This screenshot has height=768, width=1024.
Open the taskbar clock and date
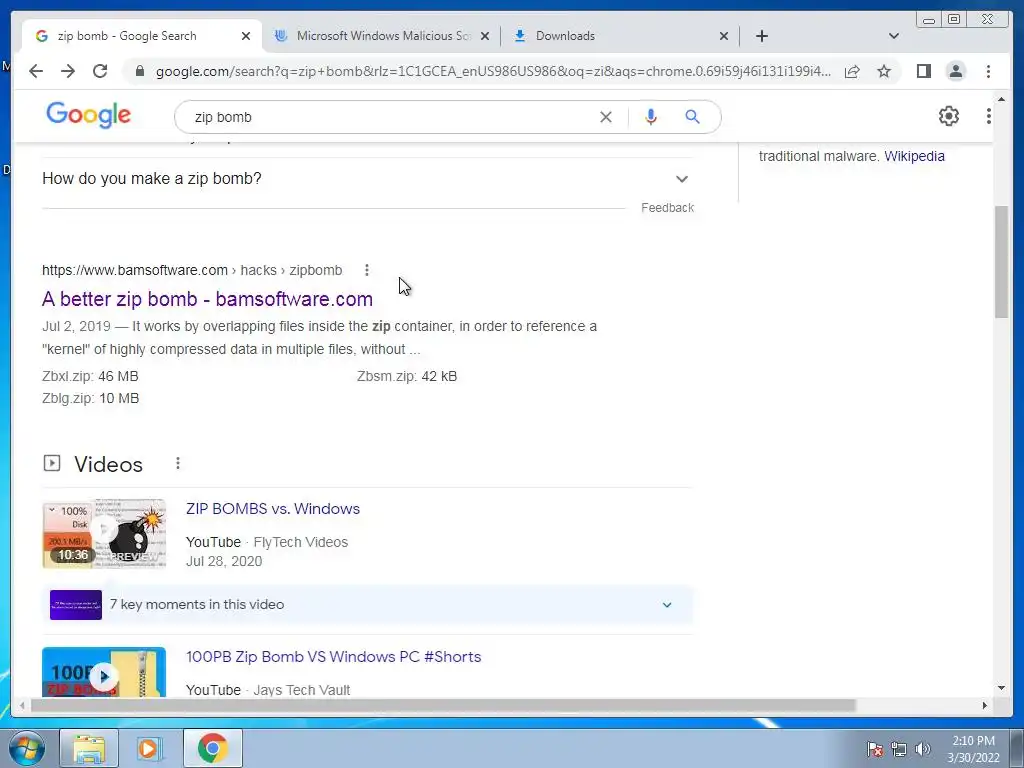(x=973, y=749)
